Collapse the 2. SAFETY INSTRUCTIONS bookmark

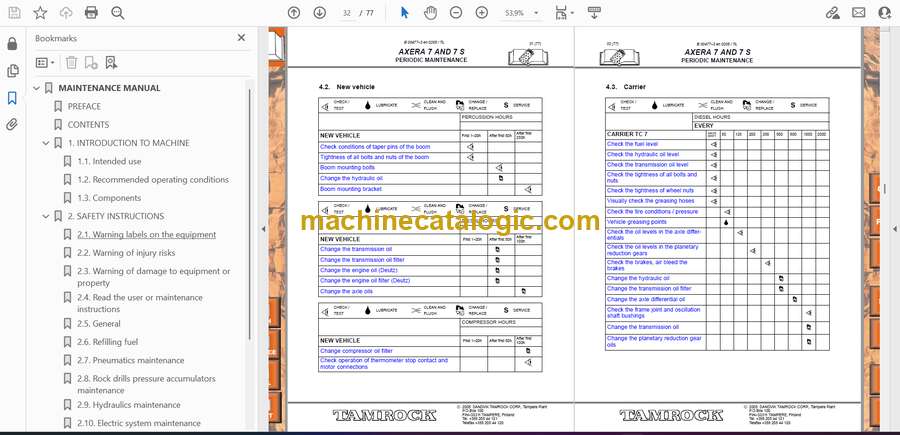46,216
